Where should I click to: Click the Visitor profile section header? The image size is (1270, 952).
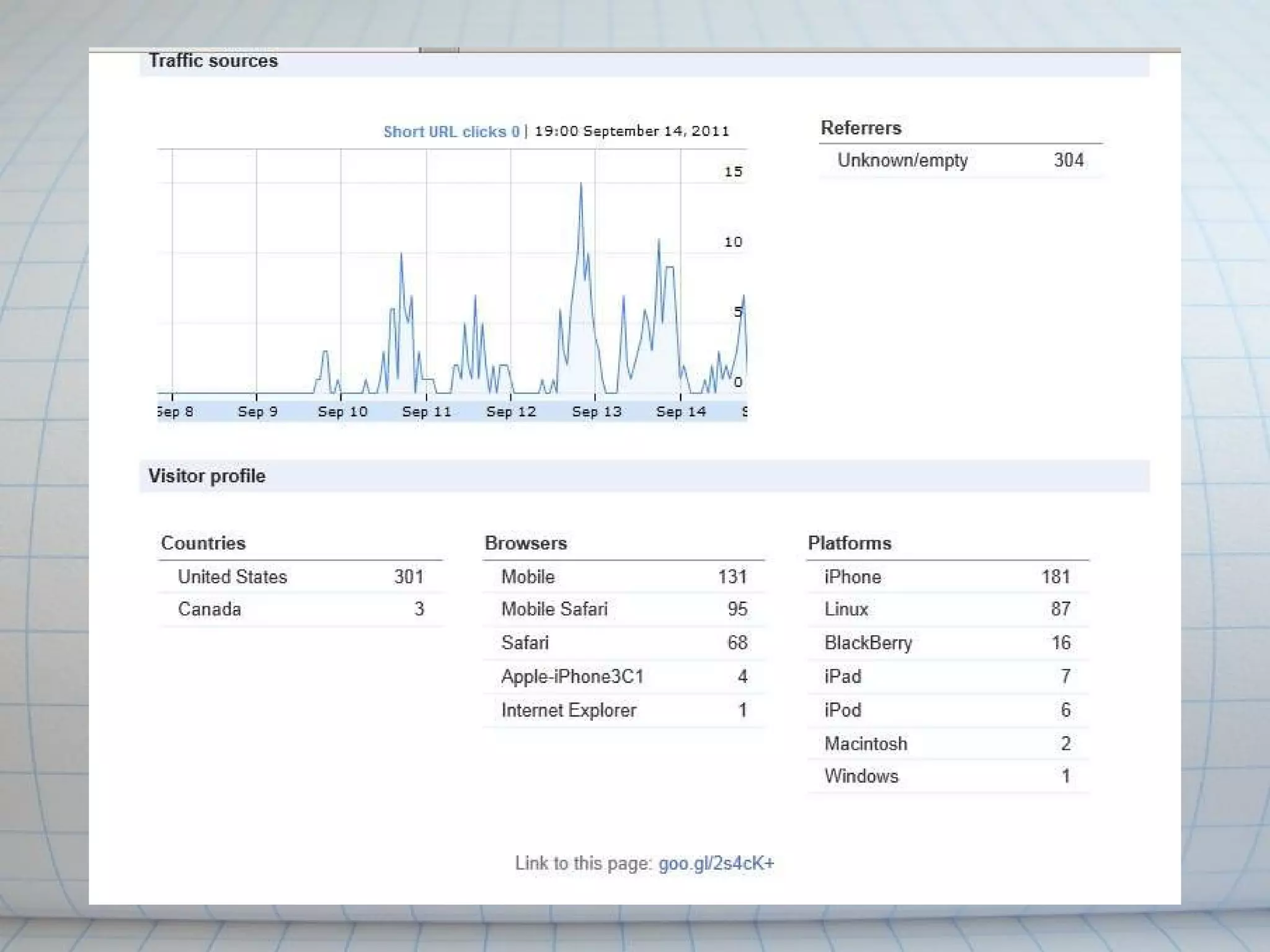coord(206,476)
